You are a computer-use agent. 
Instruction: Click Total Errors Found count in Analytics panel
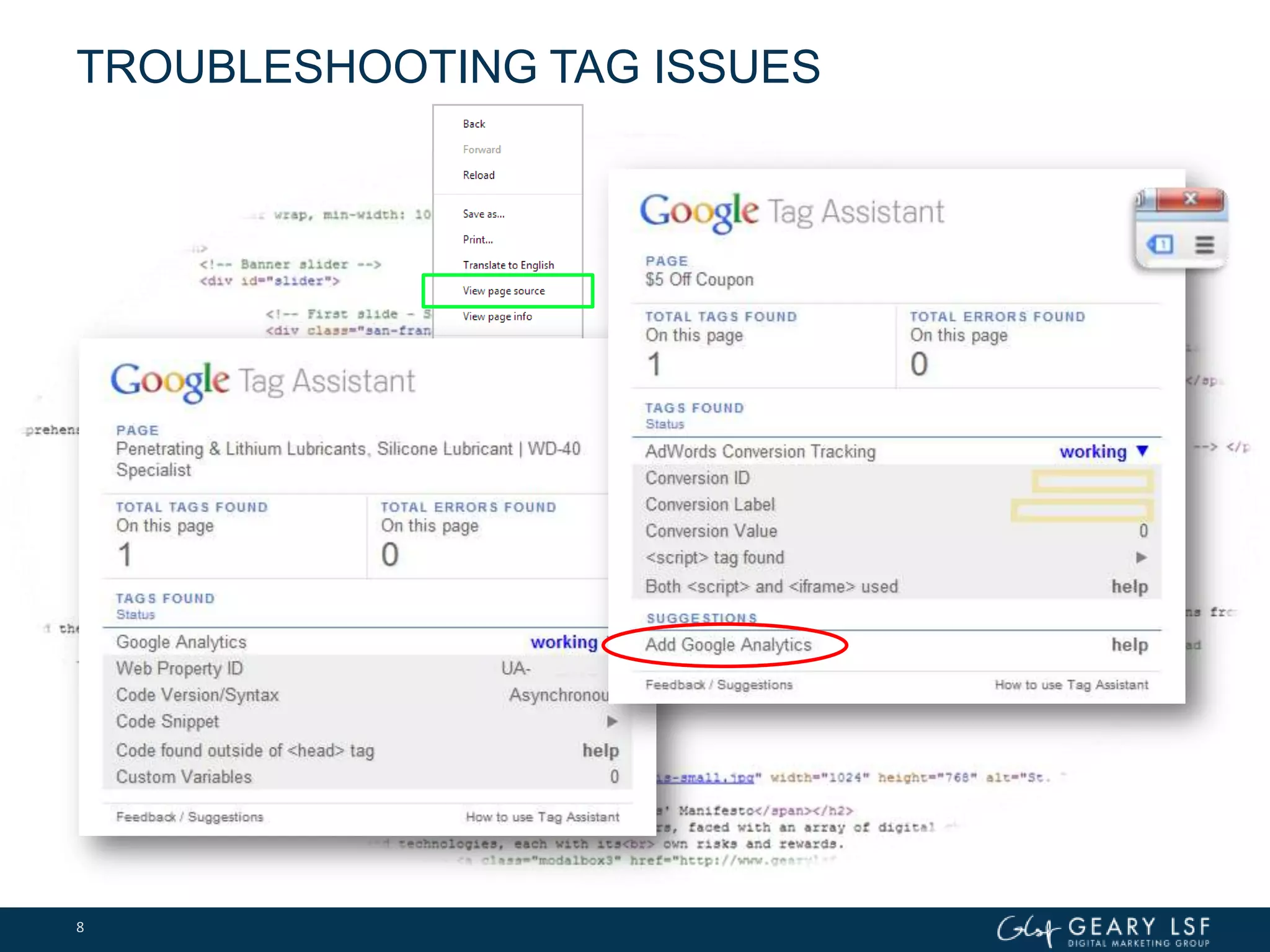(x=389, y=554)
